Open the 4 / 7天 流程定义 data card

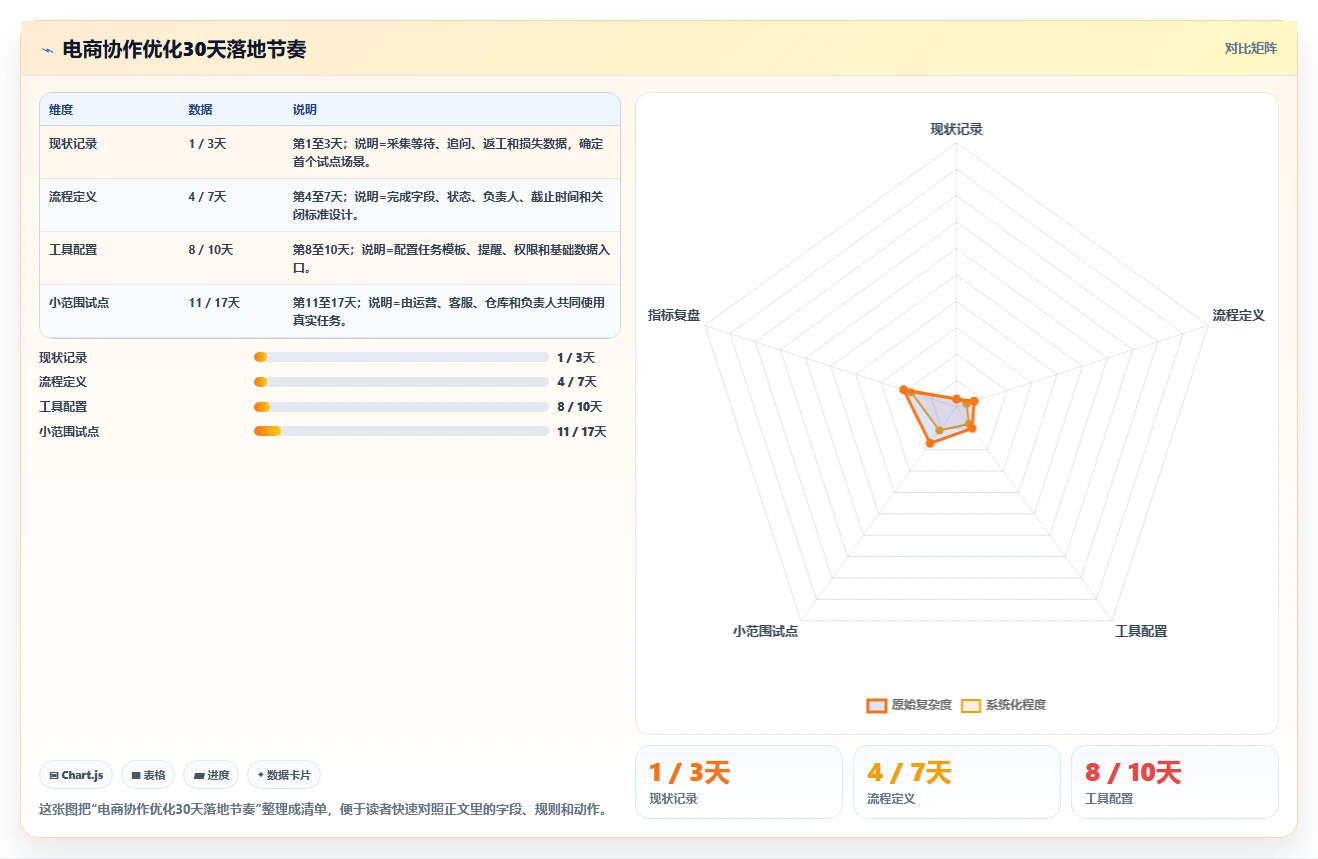957,782
